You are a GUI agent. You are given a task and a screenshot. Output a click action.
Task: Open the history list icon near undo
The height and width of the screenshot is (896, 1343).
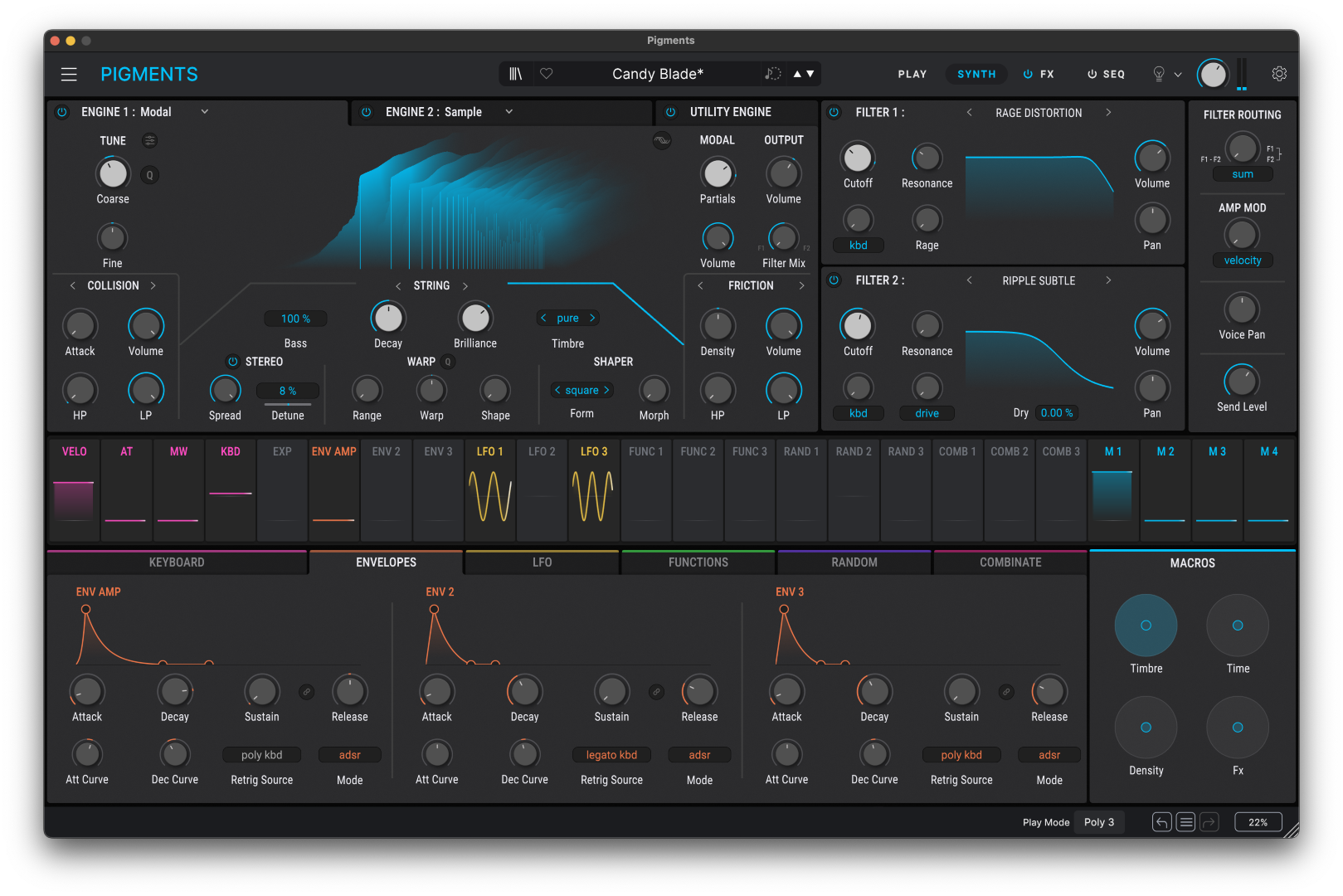(x=1185, y=821)
